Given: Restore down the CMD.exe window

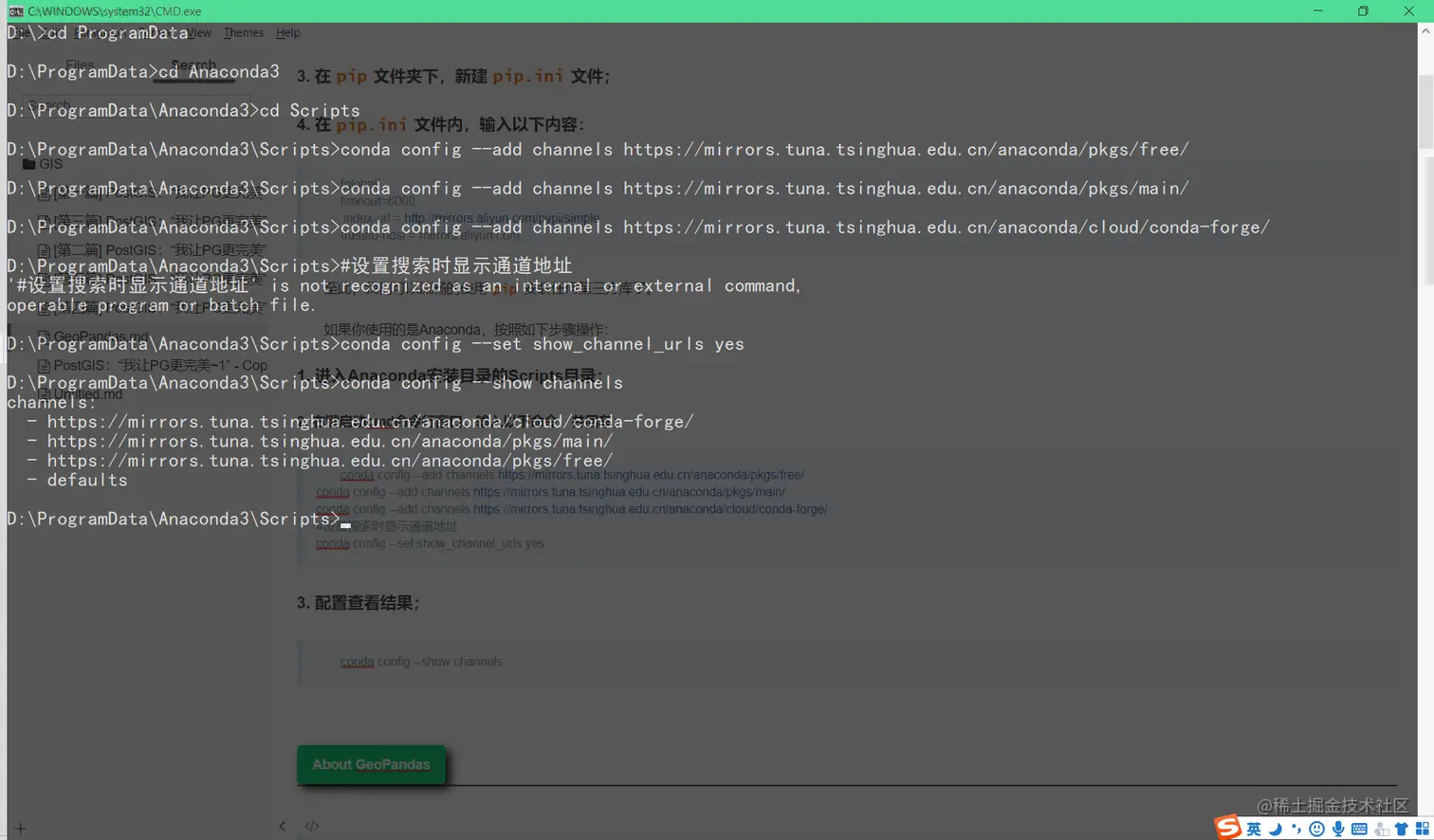Looking at the screenshot, I should coord(1363,11).
